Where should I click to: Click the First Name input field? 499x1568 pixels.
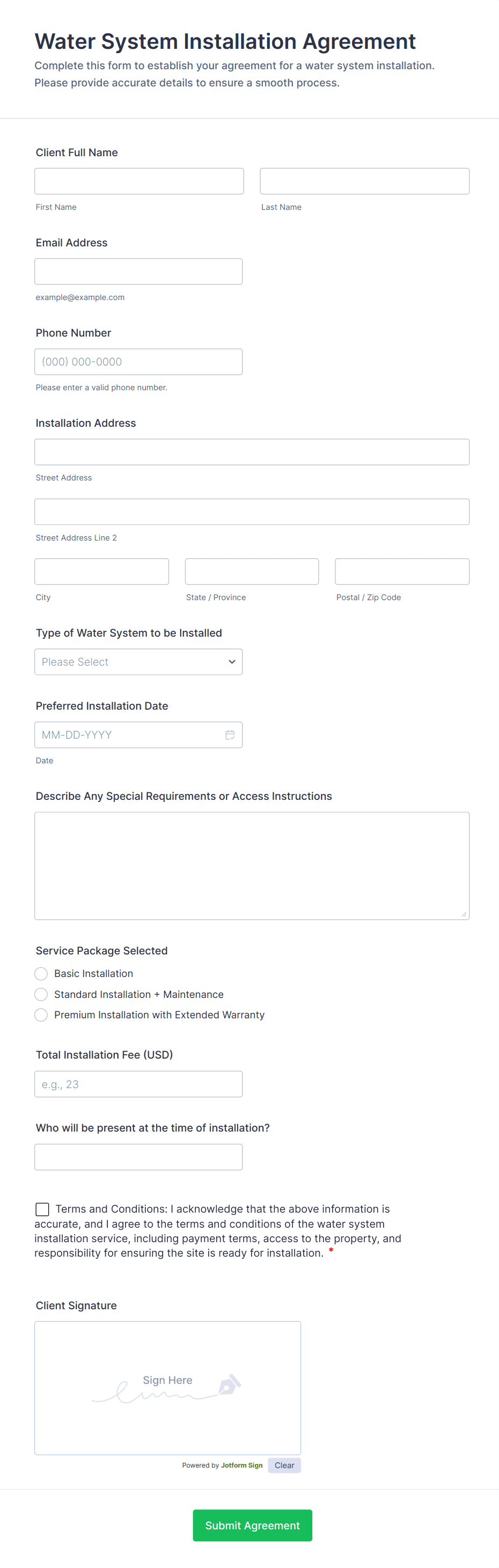coord(139,181)
